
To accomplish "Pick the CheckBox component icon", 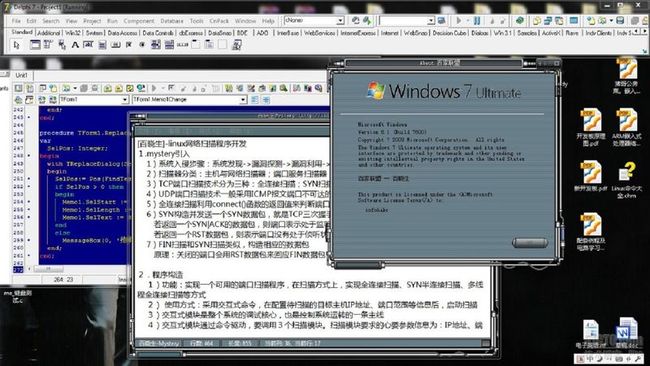I will point(129,45).
